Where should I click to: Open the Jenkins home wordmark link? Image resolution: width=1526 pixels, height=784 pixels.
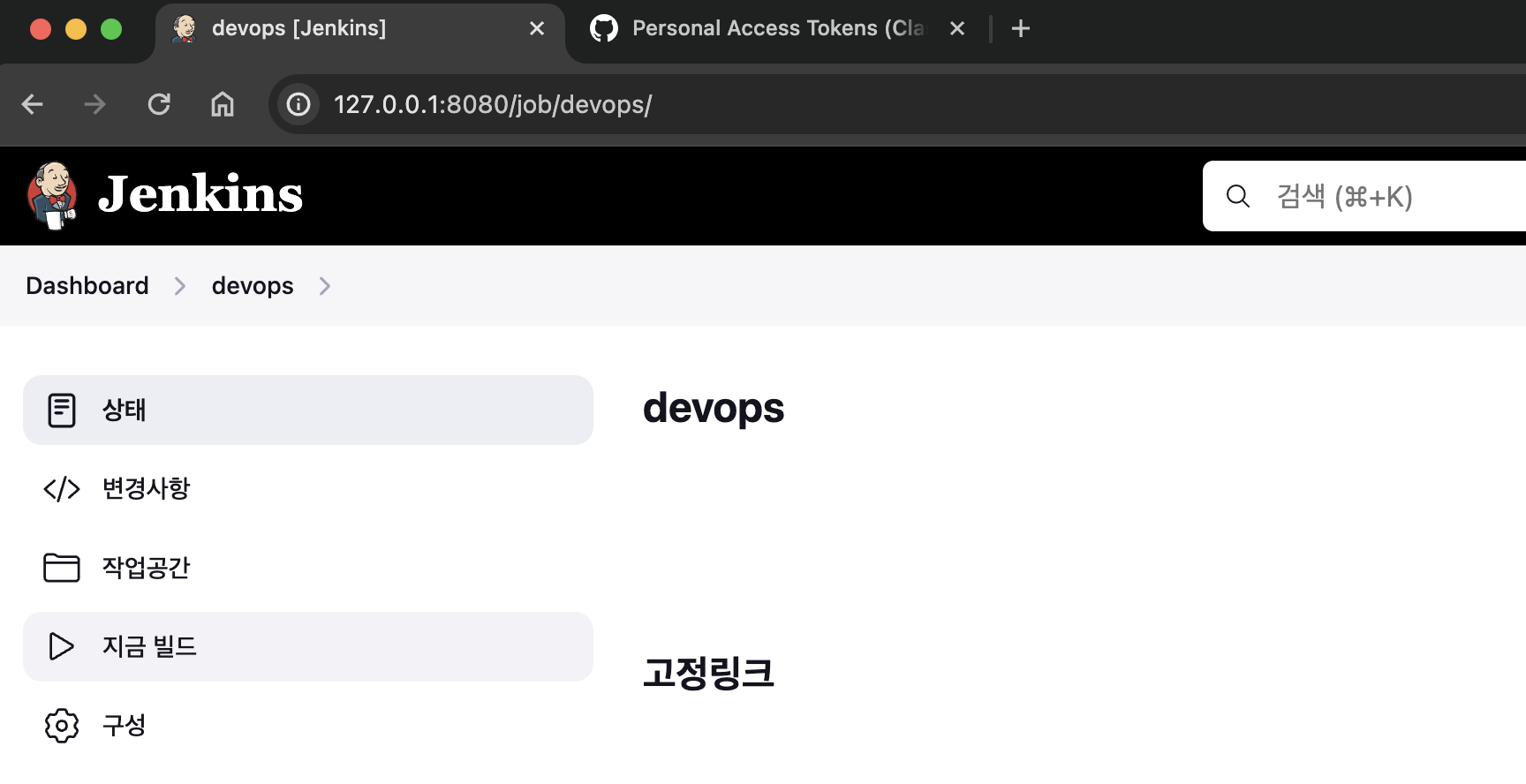click(200, 194)
